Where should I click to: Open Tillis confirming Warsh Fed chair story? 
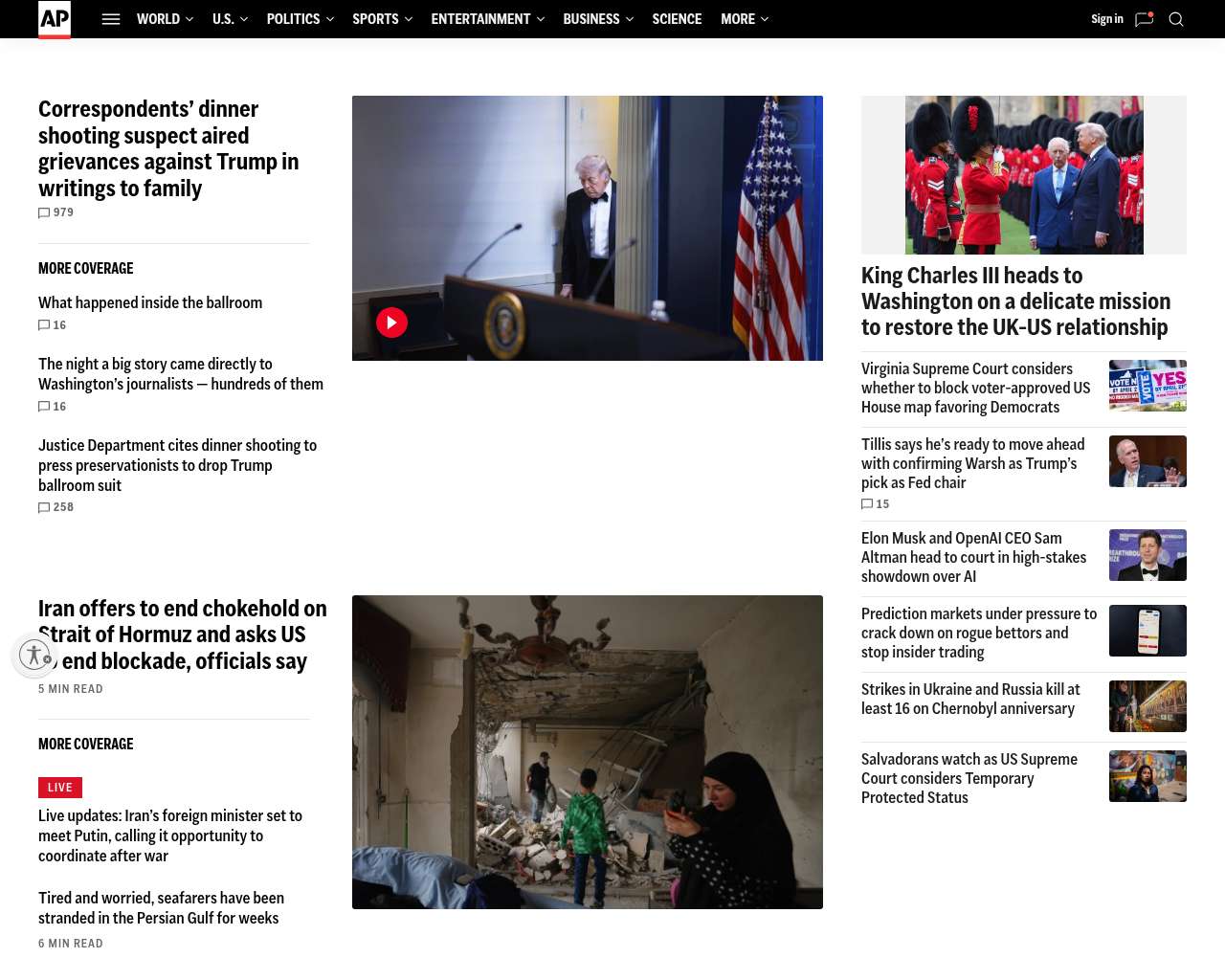point(973,463)
